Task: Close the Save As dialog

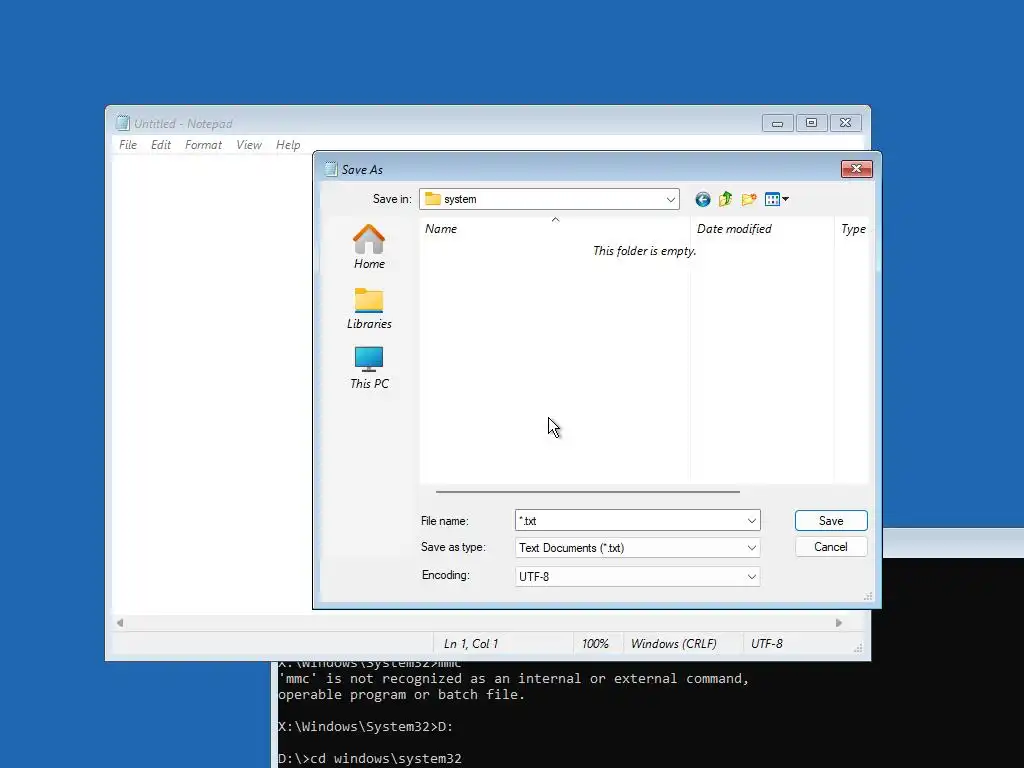Action: tap(856, 169)
